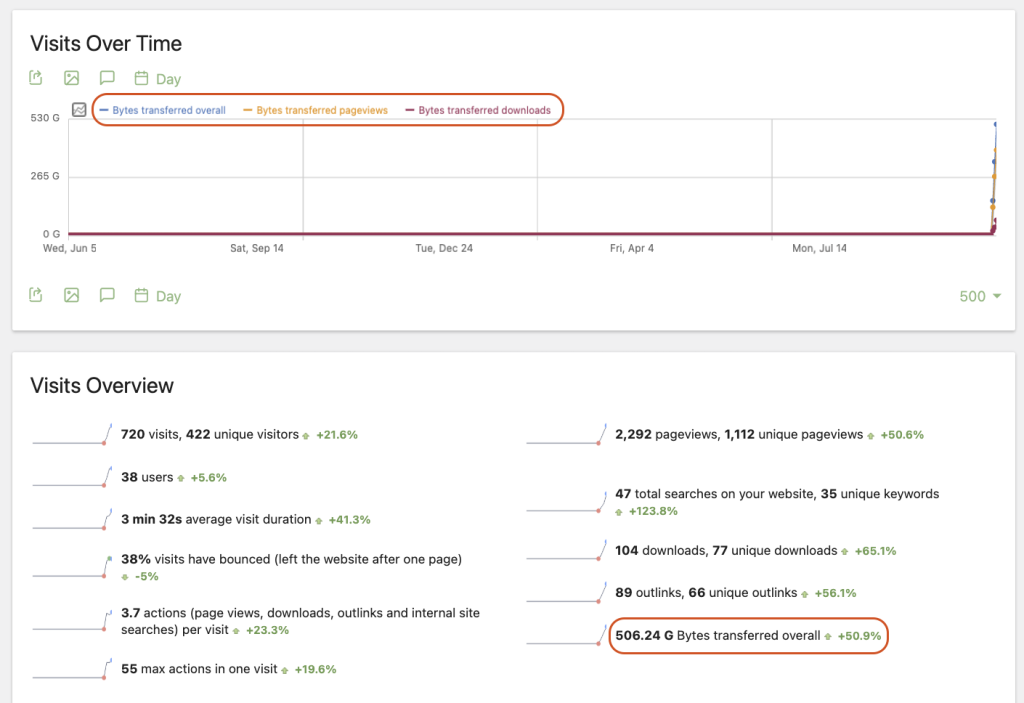Open annotations icon below the graph
Screen dimensions: 1024x703
(x=107, y=295)
